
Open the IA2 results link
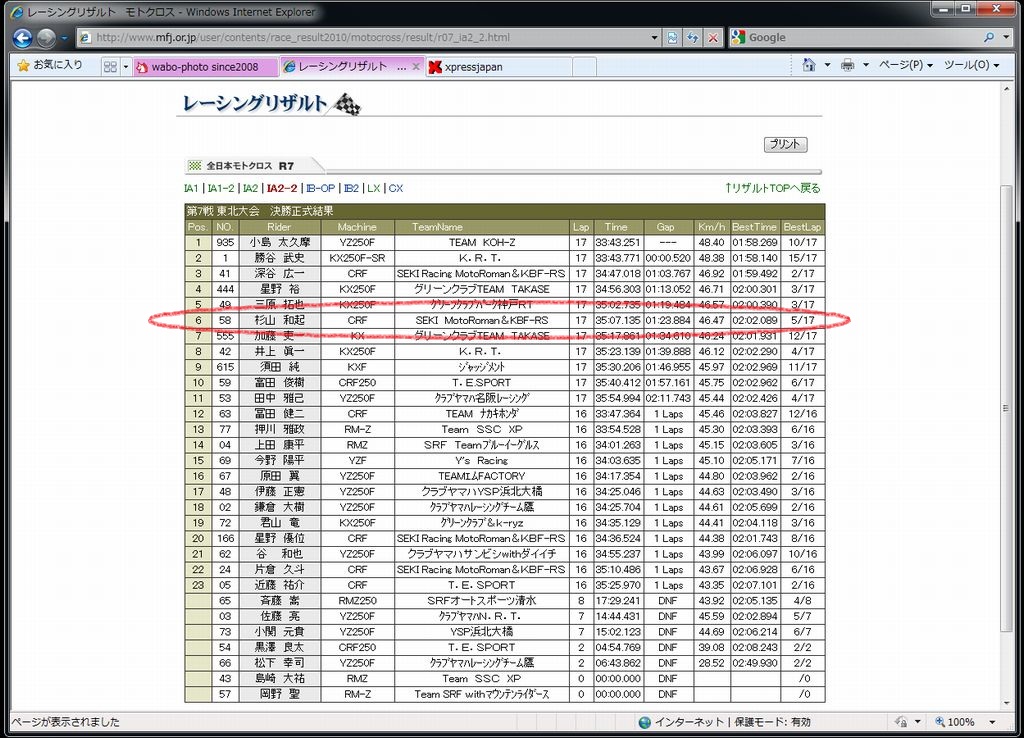[250, 188]
